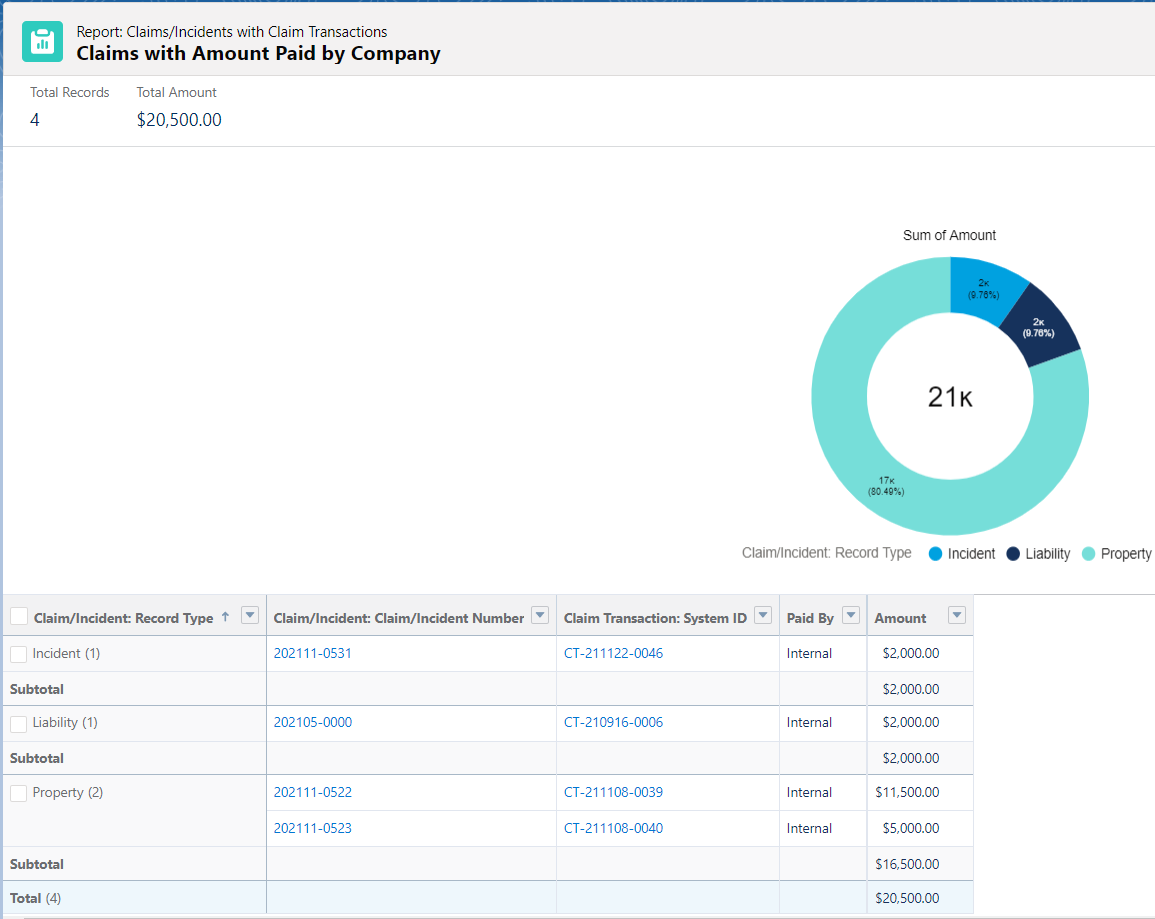This screenshot has width=1155, height=919.
Task: Check the Property (2) group checkbox
Action: [19, 793]
